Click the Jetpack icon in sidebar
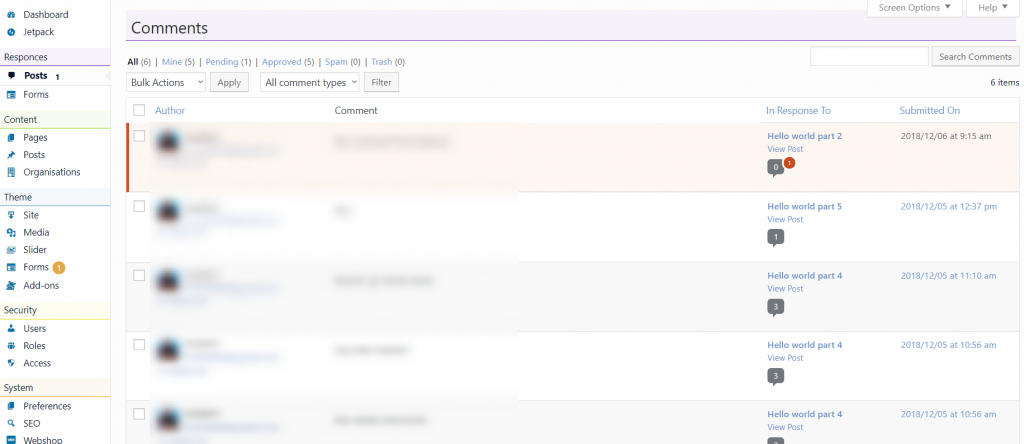1024x444 pixels. click(x=11, y=31)
